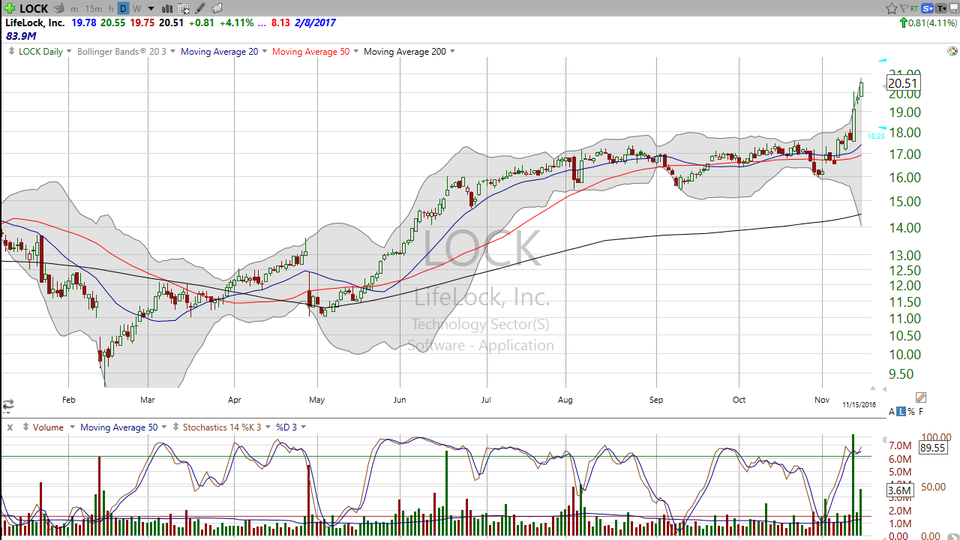Select the Weekly 'W' time frame

(137, 9)
